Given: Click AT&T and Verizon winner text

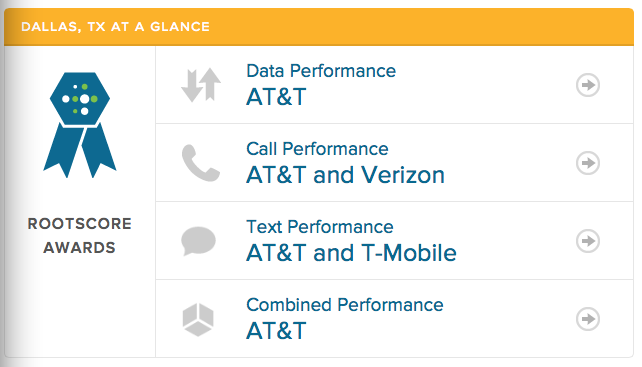Looking at the screenshot, I should coord(345,175).
